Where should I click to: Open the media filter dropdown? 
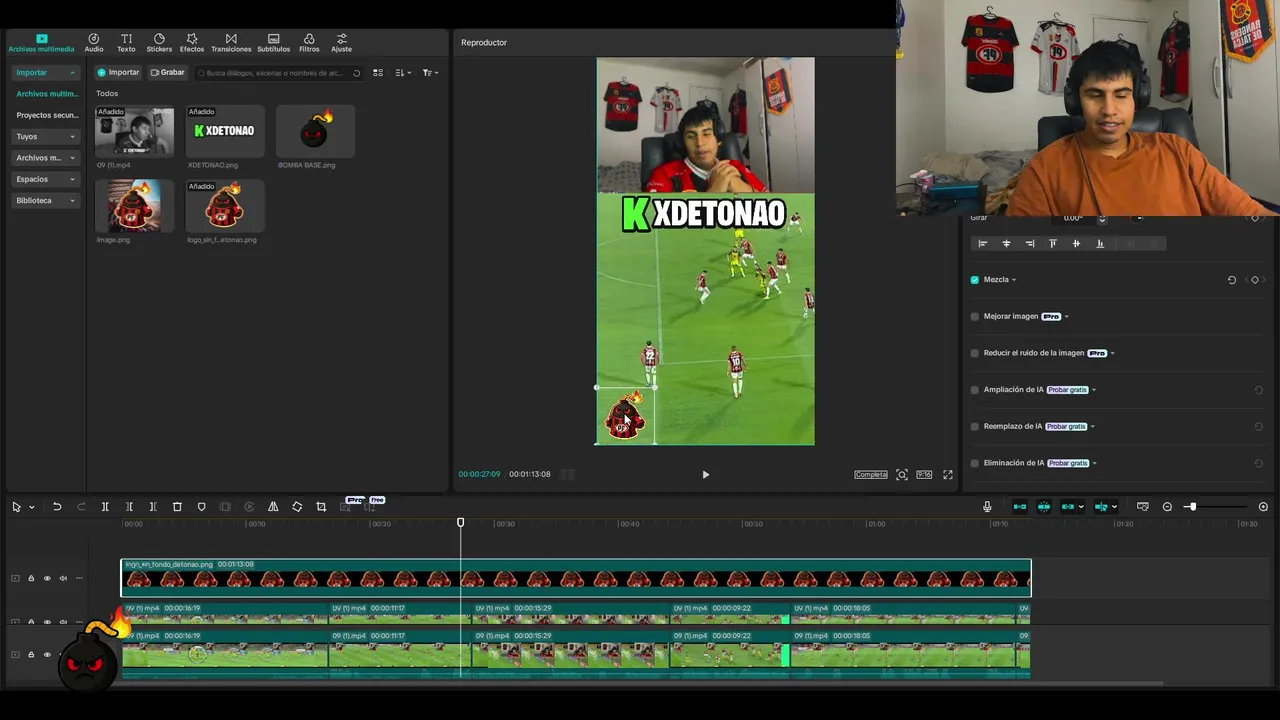tap(430, 73)
